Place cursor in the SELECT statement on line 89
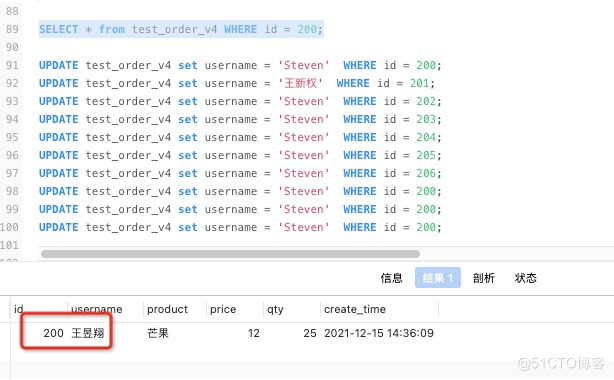This screenshot has height=380, width=614. 181,29
